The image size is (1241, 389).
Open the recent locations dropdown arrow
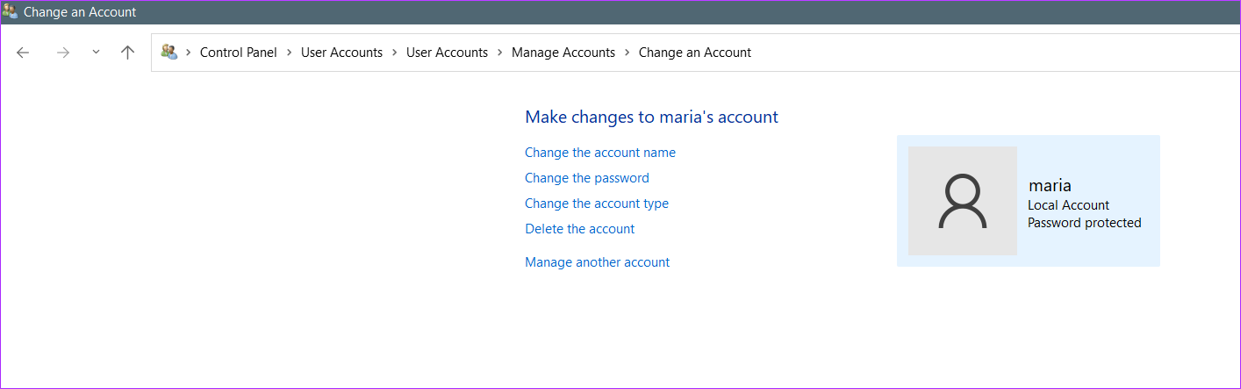(x=96, y=53)
